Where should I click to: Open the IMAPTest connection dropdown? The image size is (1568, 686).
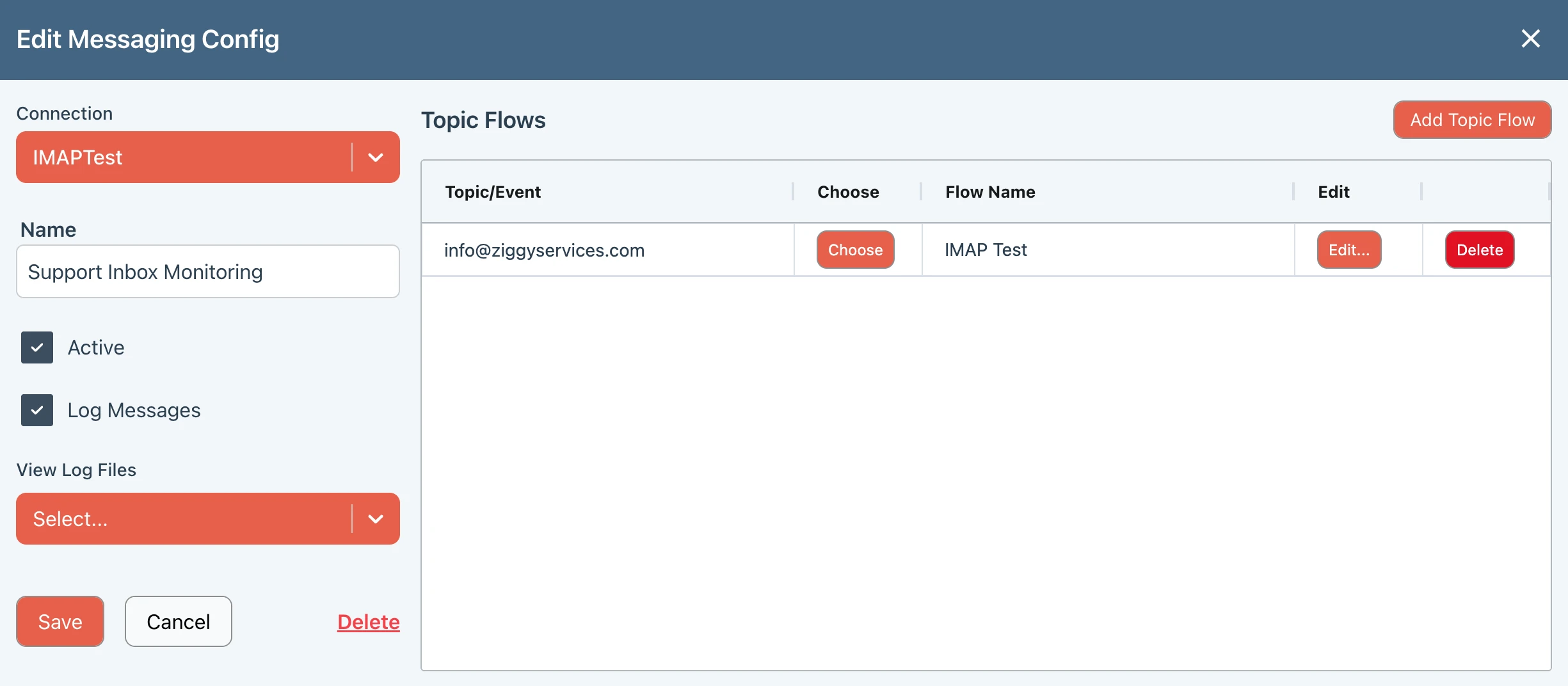(x=184, y=157)
